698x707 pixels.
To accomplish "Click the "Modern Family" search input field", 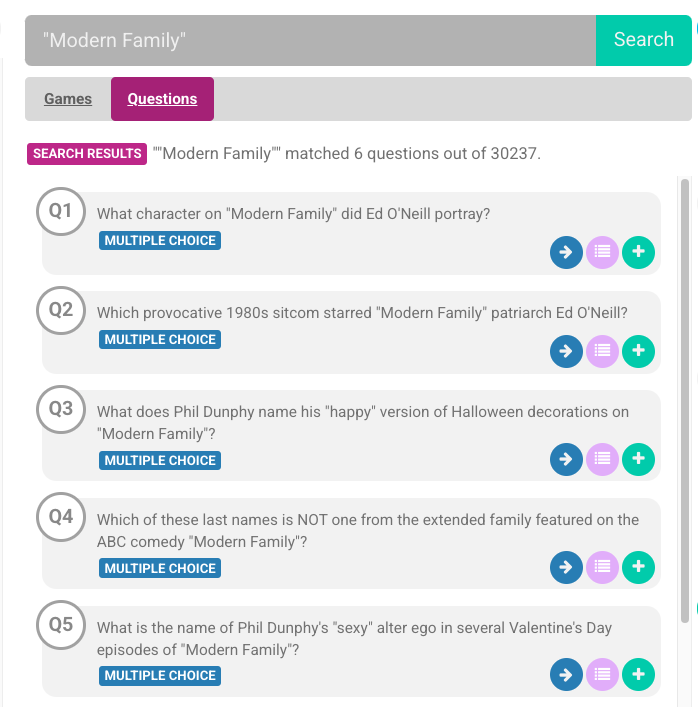I will pos(310,40).
